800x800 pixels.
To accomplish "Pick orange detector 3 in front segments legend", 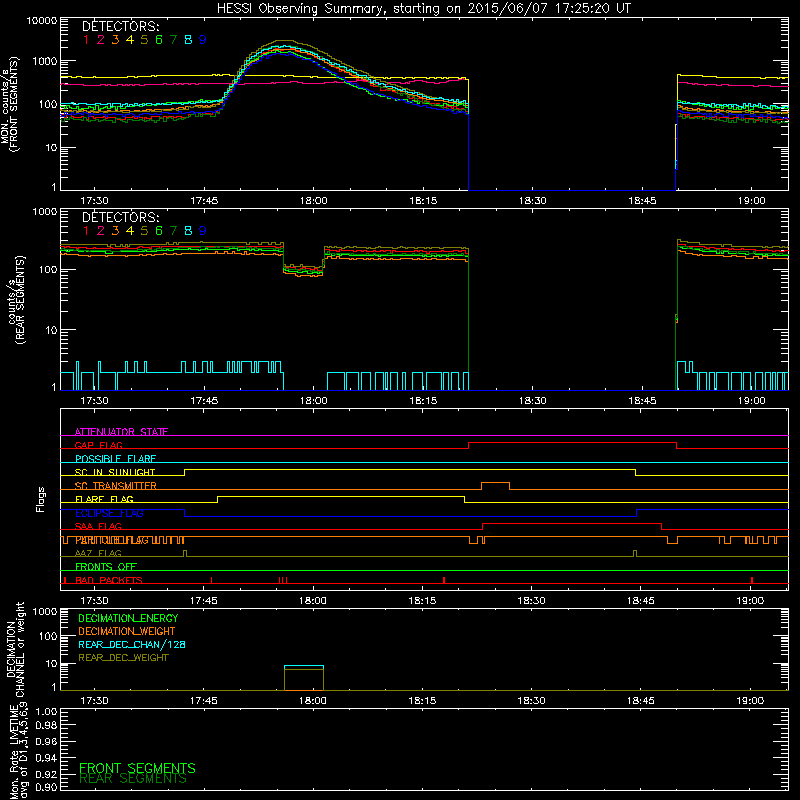I will point(115,40).
